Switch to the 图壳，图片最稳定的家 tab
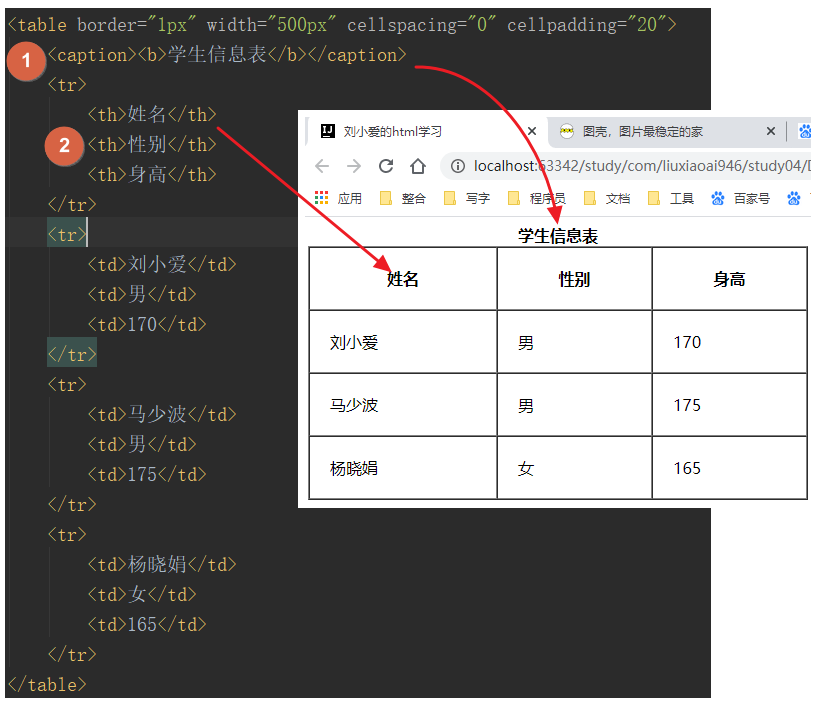814x703 pixels. (666, 132)
